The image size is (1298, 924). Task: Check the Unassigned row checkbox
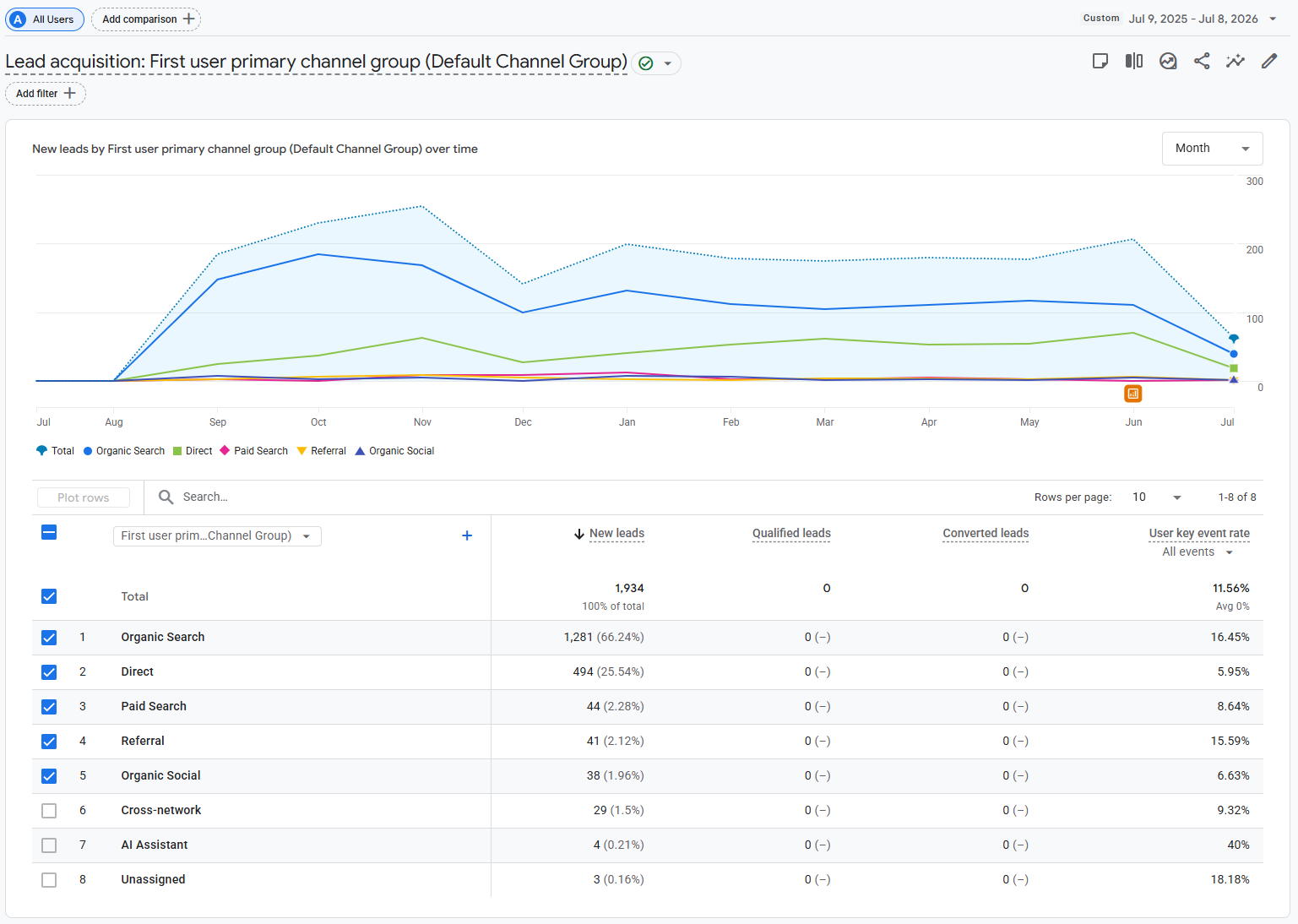pyautogui.click(x=49, y=880)
